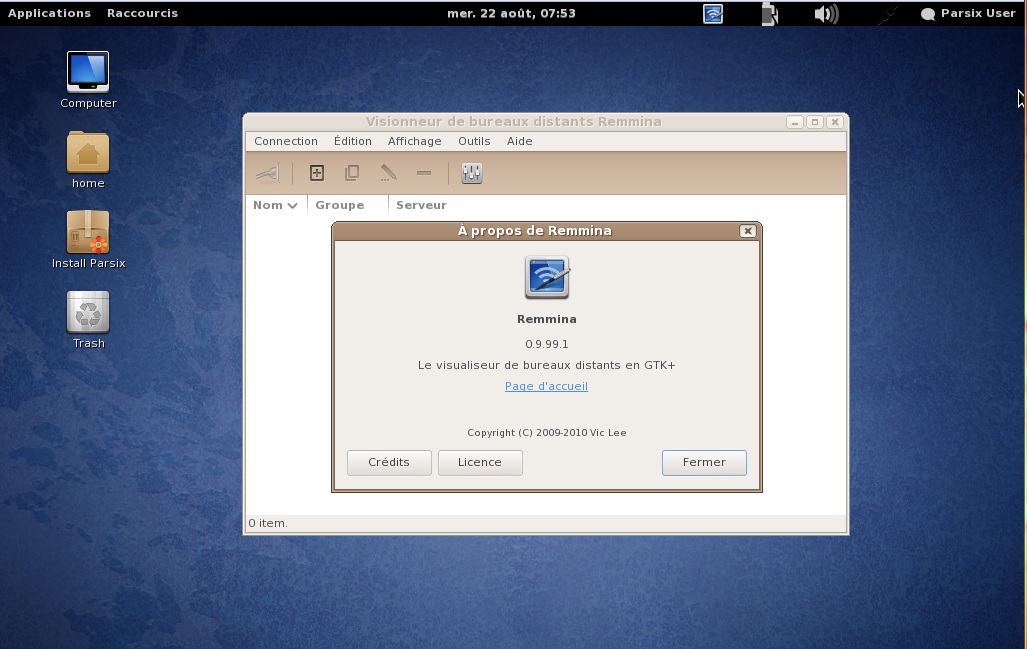The image size is (1027, 649).
Task: Open the Outils menu
Action: (x=474, y=141)
